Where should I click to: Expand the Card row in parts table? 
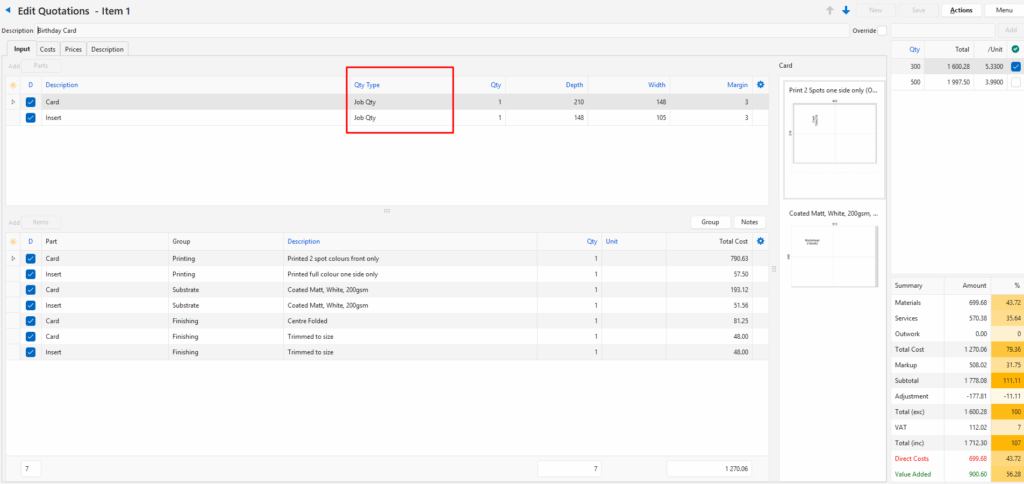point(13,102)
